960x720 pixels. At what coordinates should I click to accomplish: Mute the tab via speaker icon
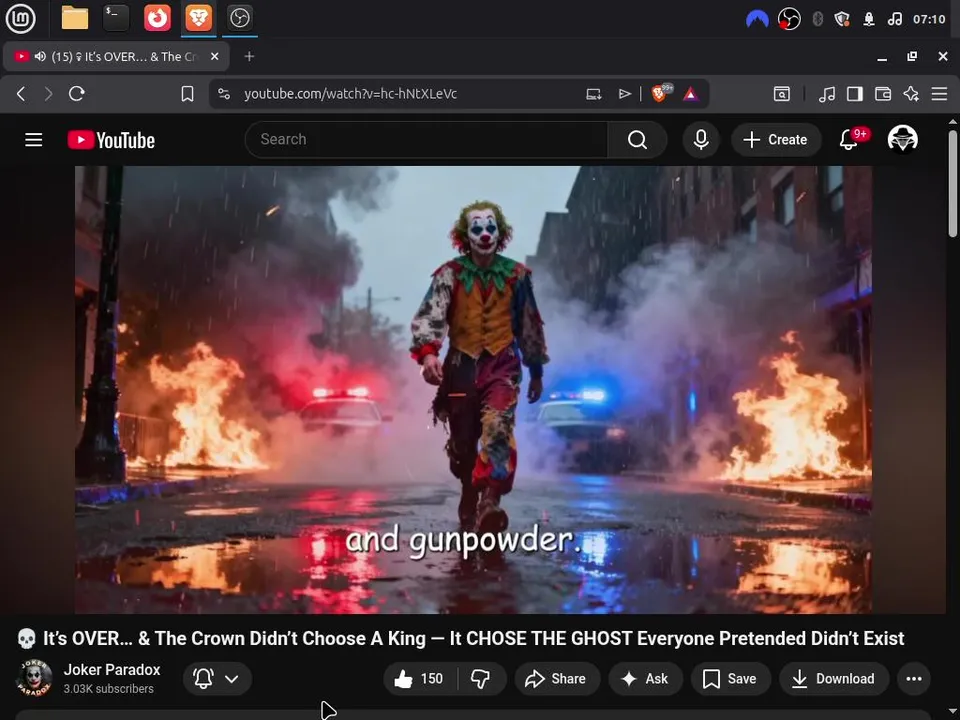coord(40,56)
